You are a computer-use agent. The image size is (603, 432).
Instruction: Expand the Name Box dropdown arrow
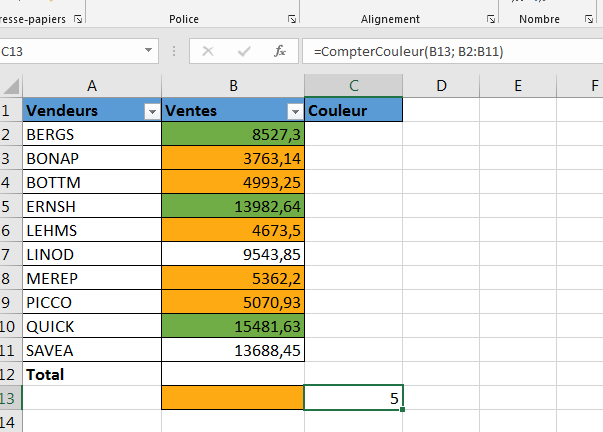[x=149, y=51]
